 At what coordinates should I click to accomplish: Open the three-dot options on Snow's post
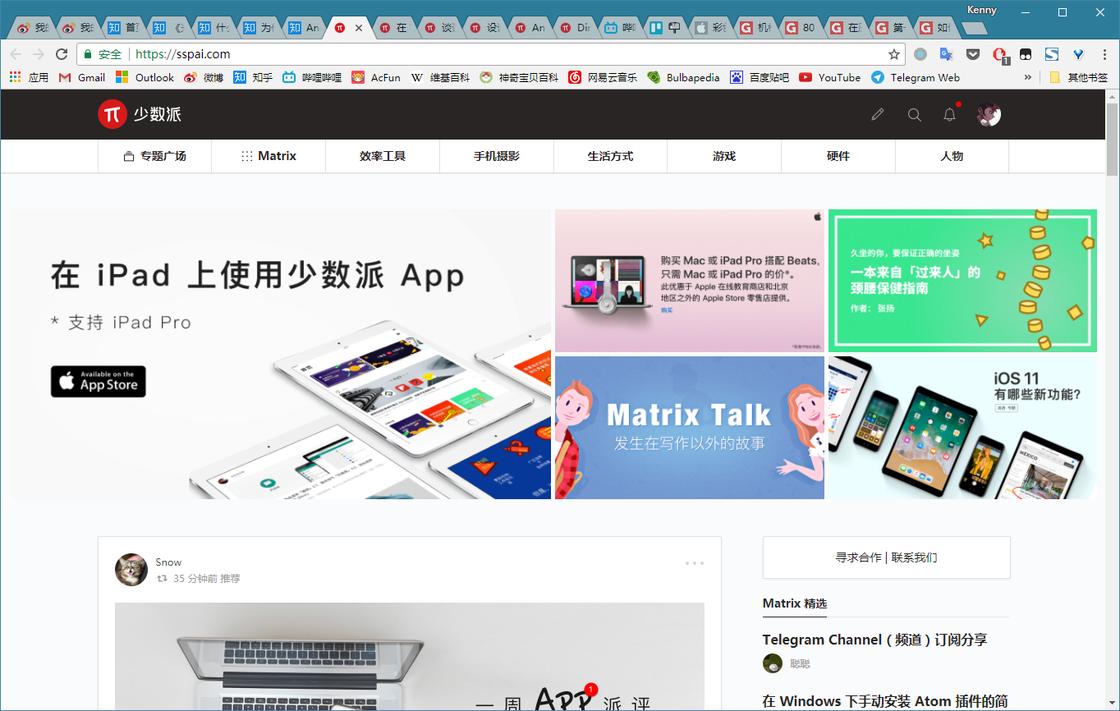click(x=694, y=563)
